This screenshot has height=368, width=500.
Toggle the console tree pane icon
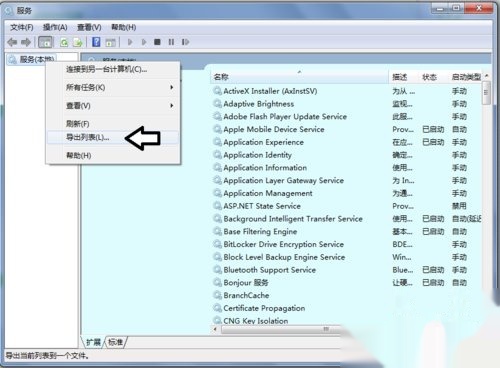pos(45,42)
